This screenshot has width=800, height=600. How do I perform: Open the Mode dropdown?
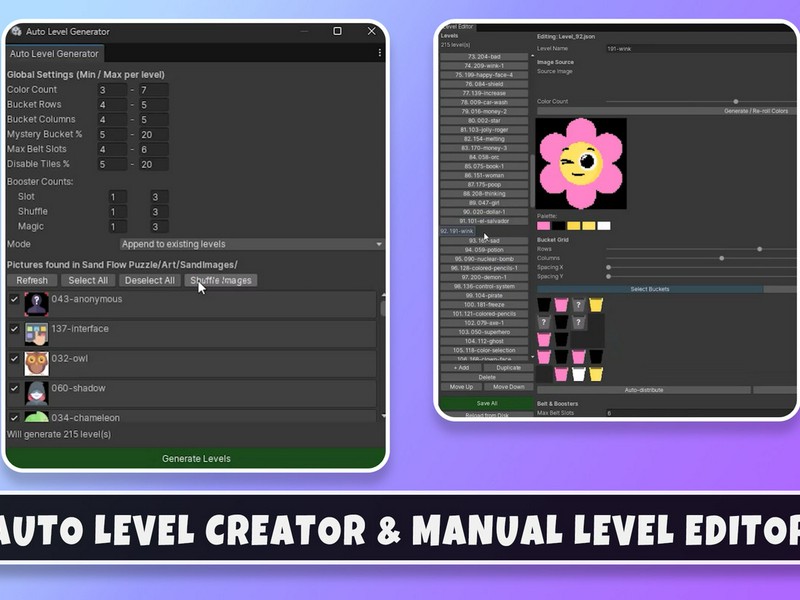click(x=252, y=244)
